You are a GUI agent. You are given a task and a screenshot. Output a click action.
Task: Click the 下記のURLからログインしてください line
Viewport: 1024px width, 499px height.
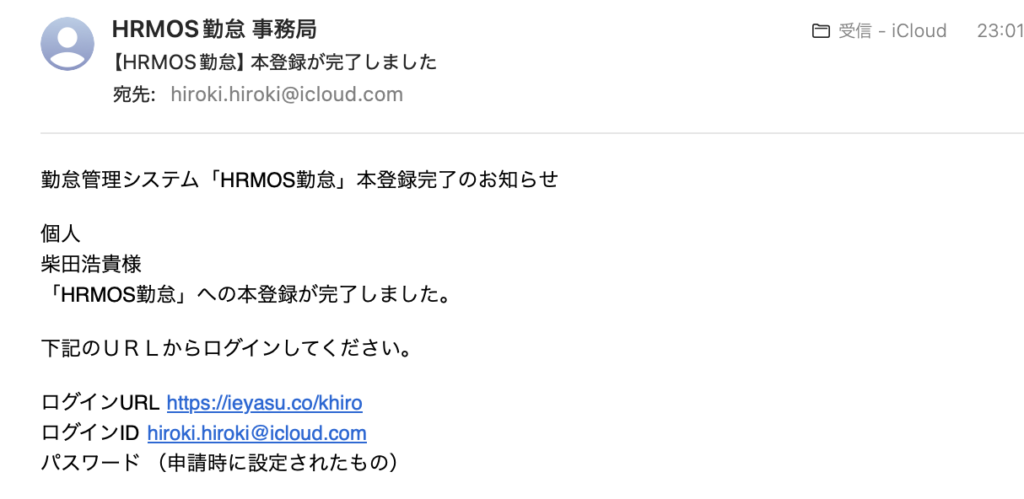(226, 350)
